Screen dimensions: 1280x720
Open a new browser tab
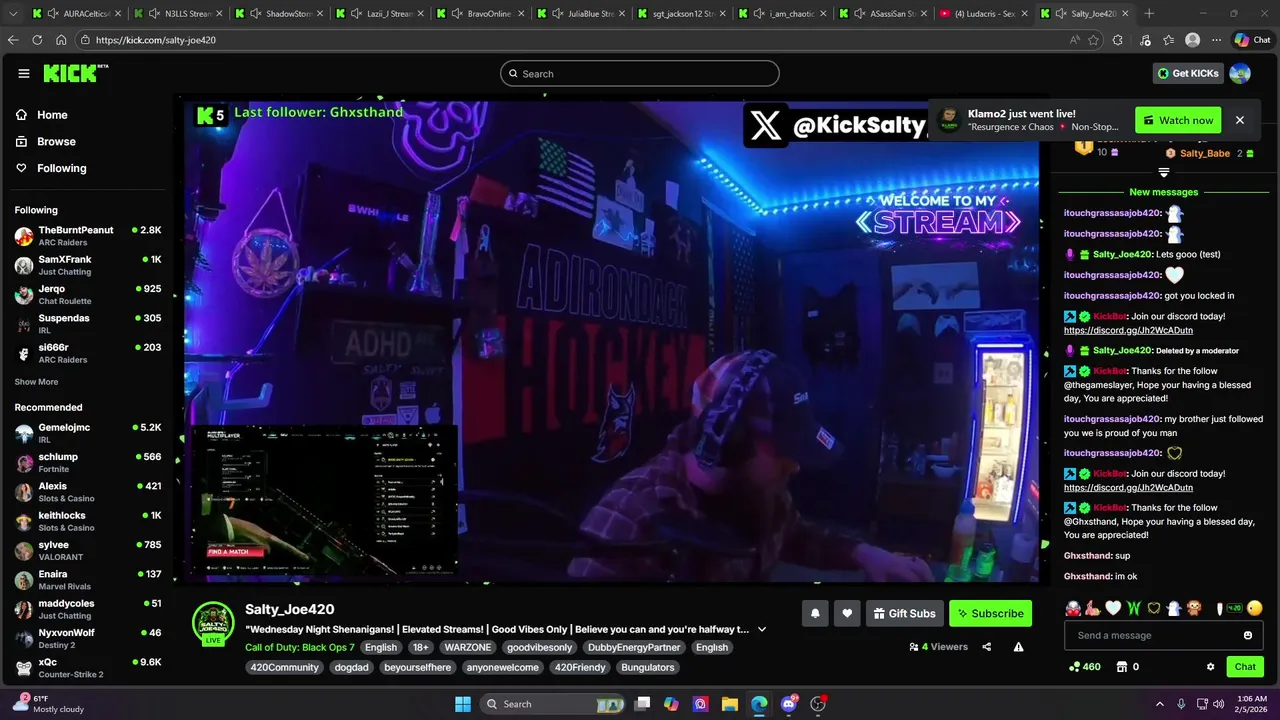[1149, 13]
